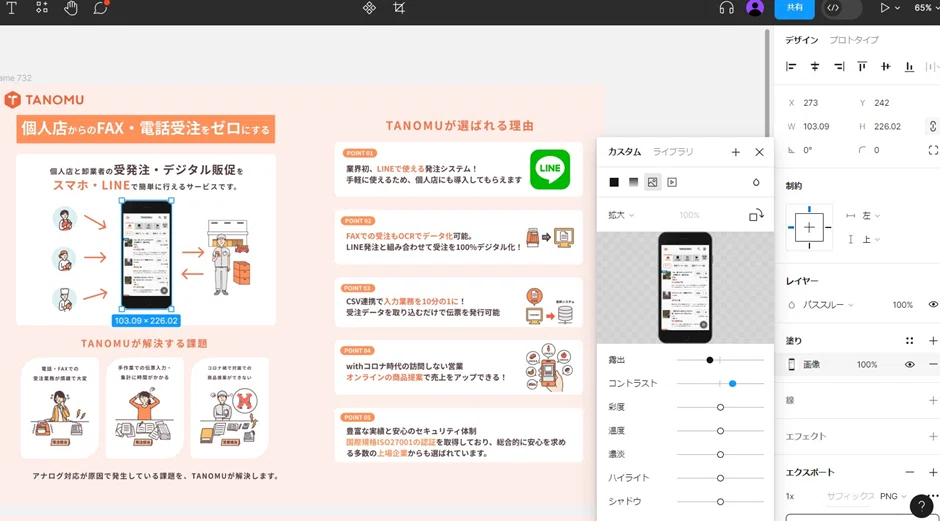Close the image fill popup
The image size is (940, 521).
pyautogui.click(x=760, y=152)
